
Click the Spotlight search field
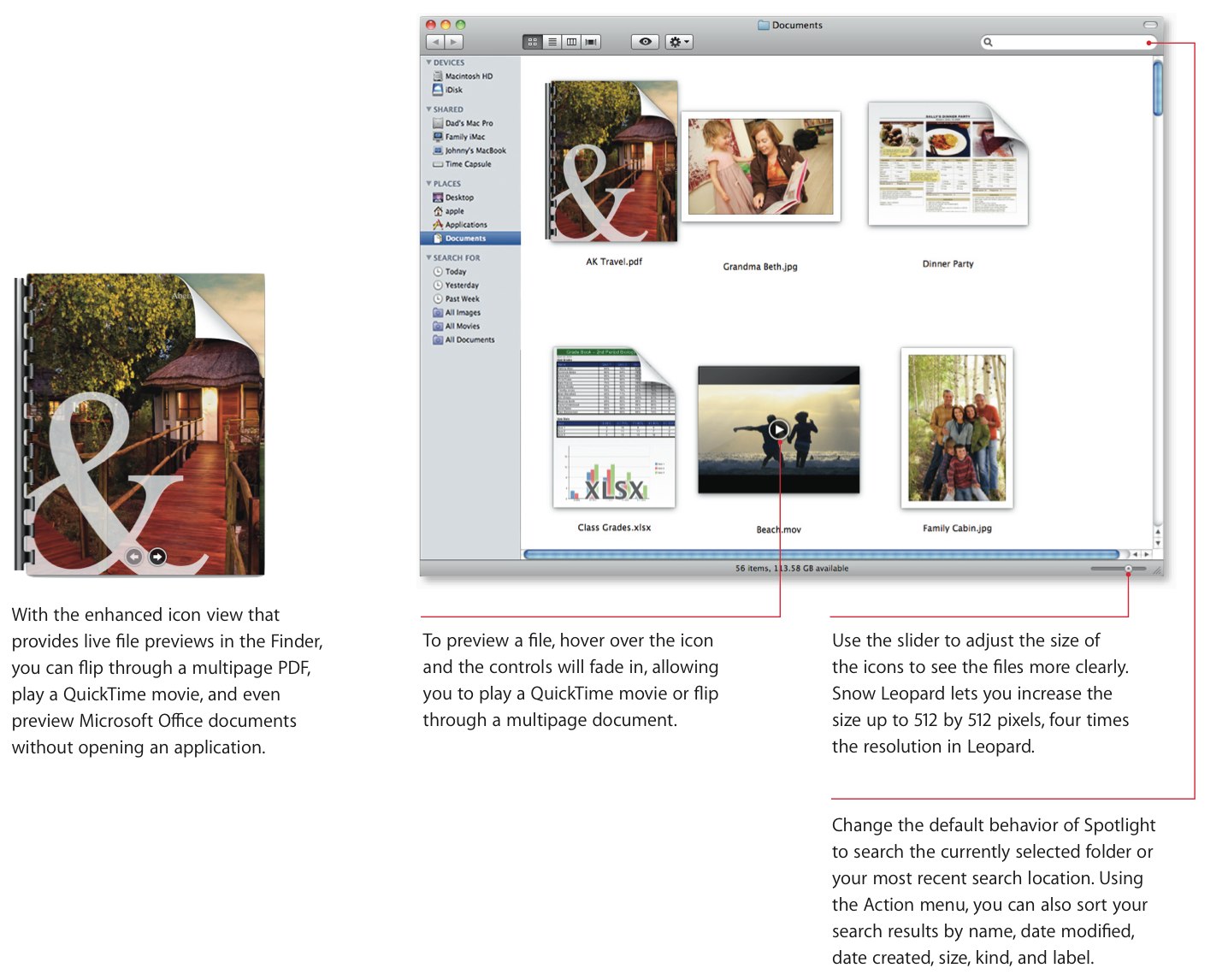click(x=1069, y=42)
